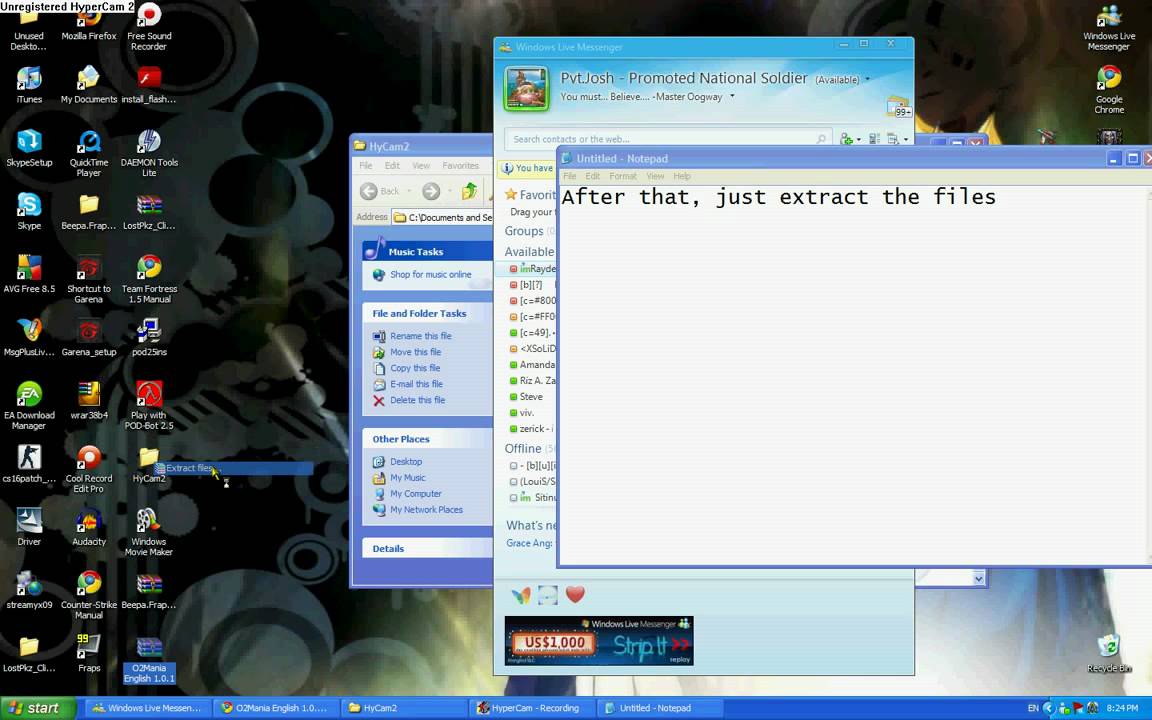Open the Windows Movie Maker desktop icon
This screenshot has width=1152, height=720.
(x=149, y=532)
